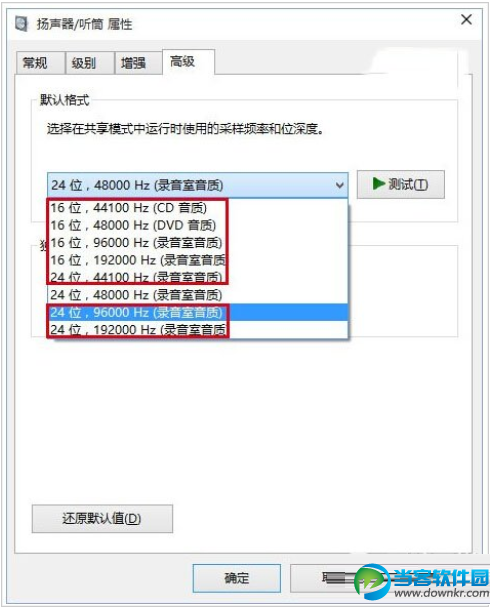Screen dimensions: 490x607
Task: Switch to the 增强 tab
Action: click(x=138, y=62)
